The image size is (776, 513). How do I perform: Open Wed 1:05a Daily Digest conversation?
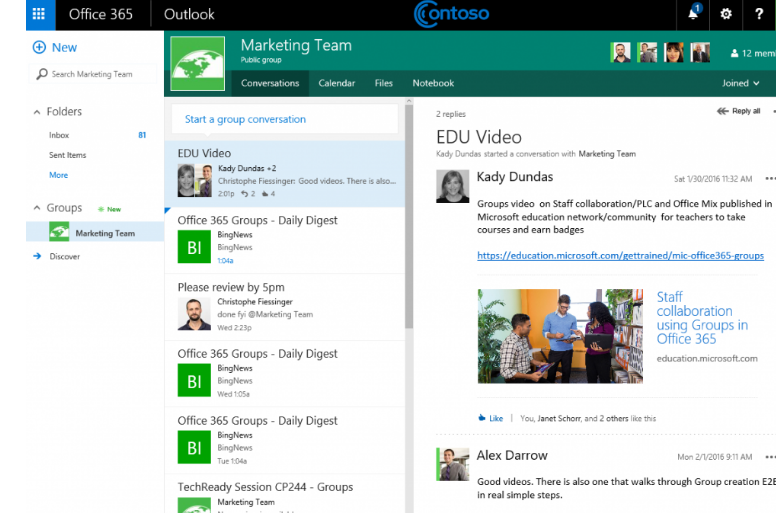285,373
